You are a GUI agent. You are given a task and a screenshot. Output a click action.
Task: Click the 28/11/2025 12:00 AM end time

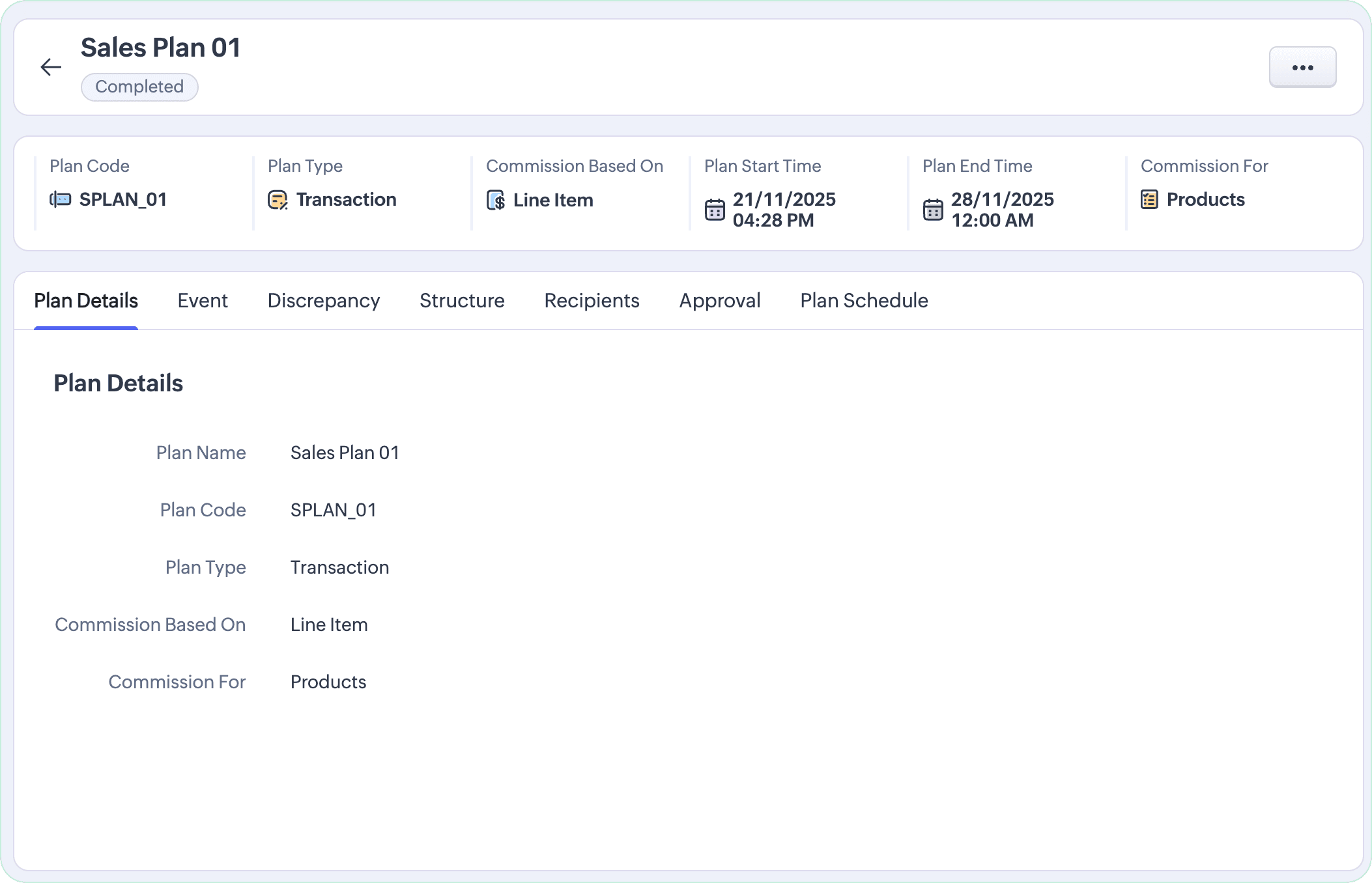tap(1003, 210)
